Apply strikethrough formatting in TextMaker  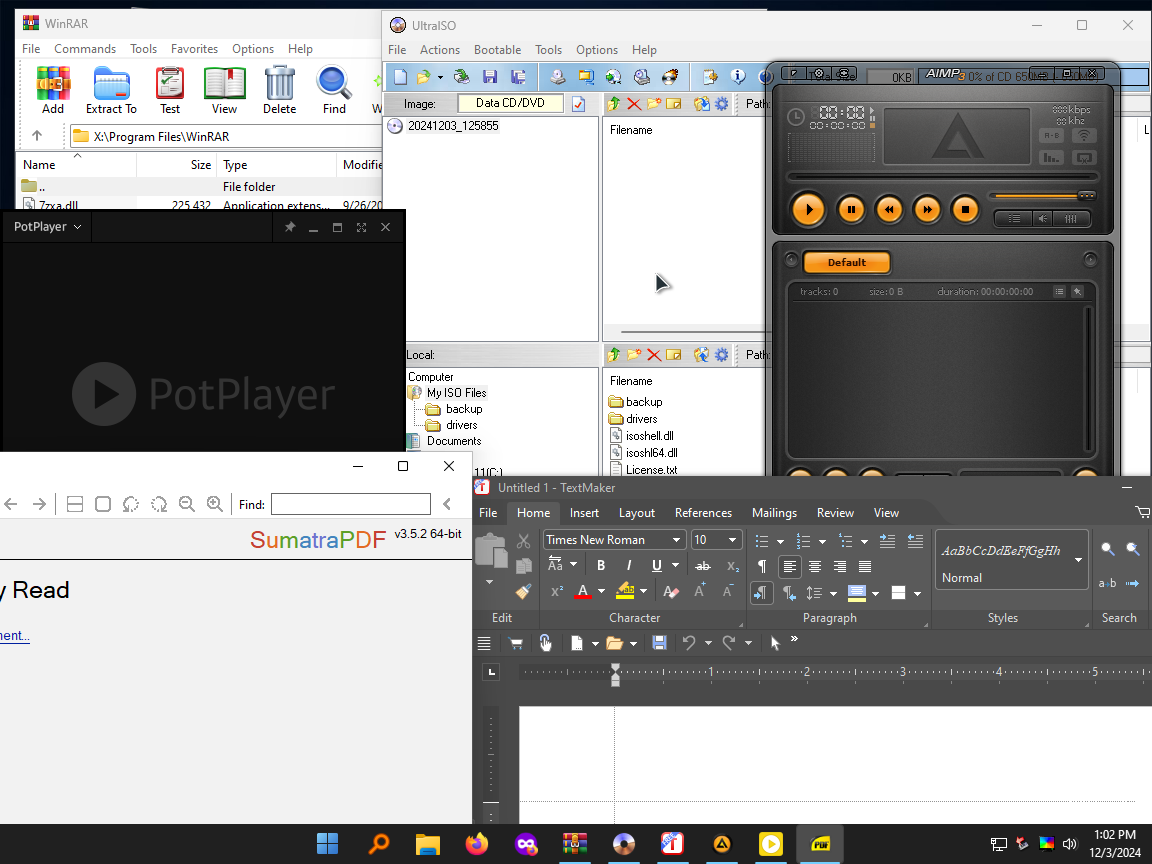703,565
